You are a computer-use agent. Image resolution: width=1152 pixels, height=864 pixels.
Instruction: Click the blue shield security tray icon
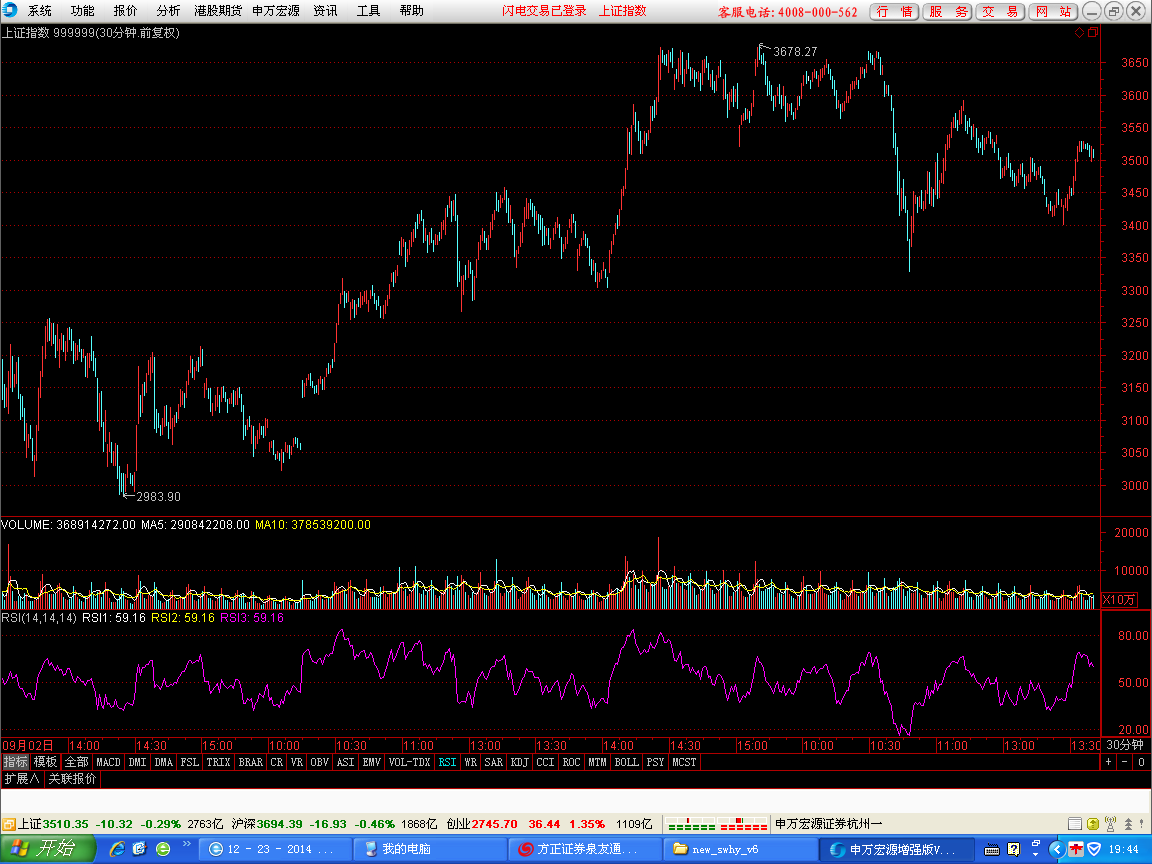(1094, 849)
